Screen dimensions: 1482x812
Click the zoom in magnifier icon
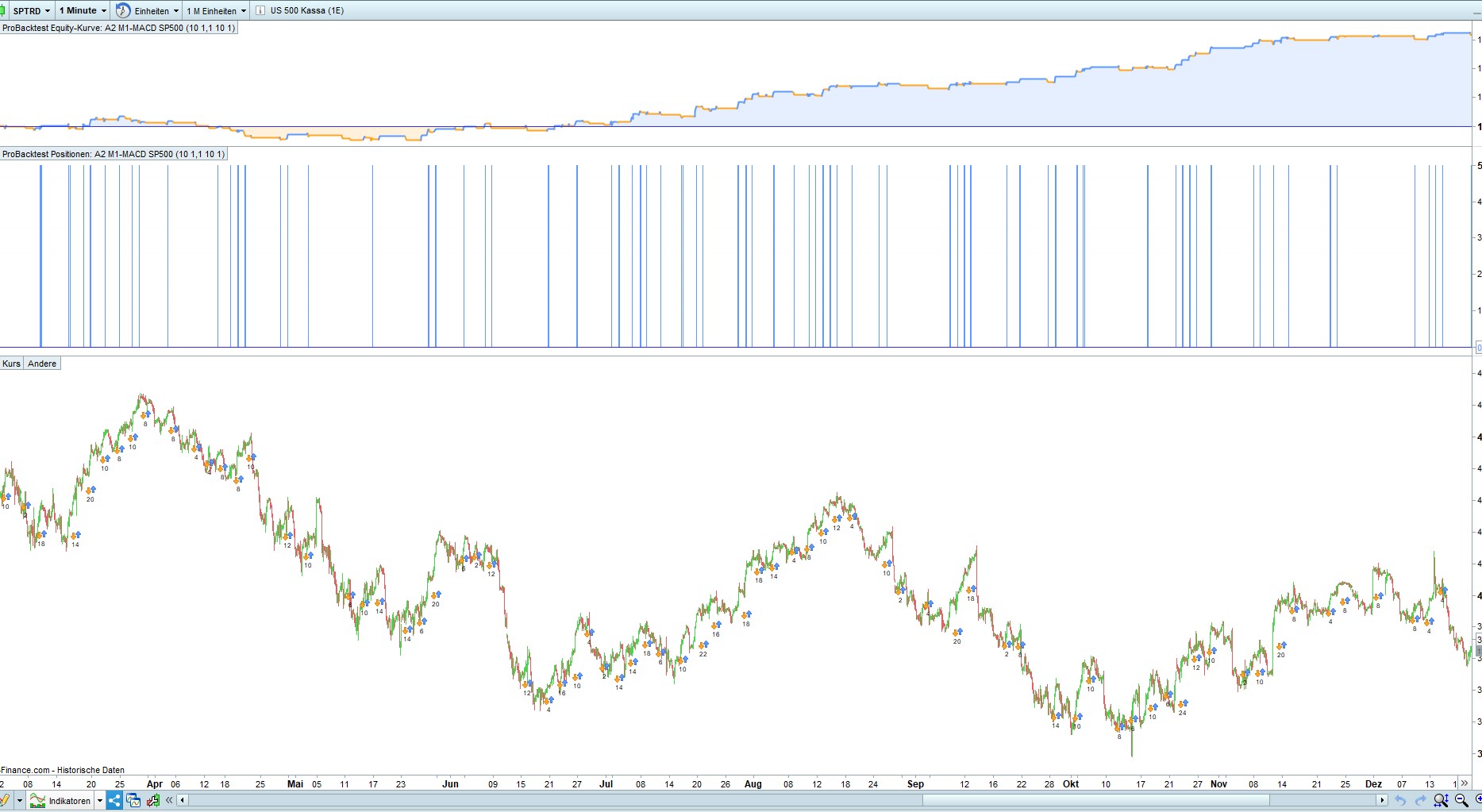coord(1478,801)
